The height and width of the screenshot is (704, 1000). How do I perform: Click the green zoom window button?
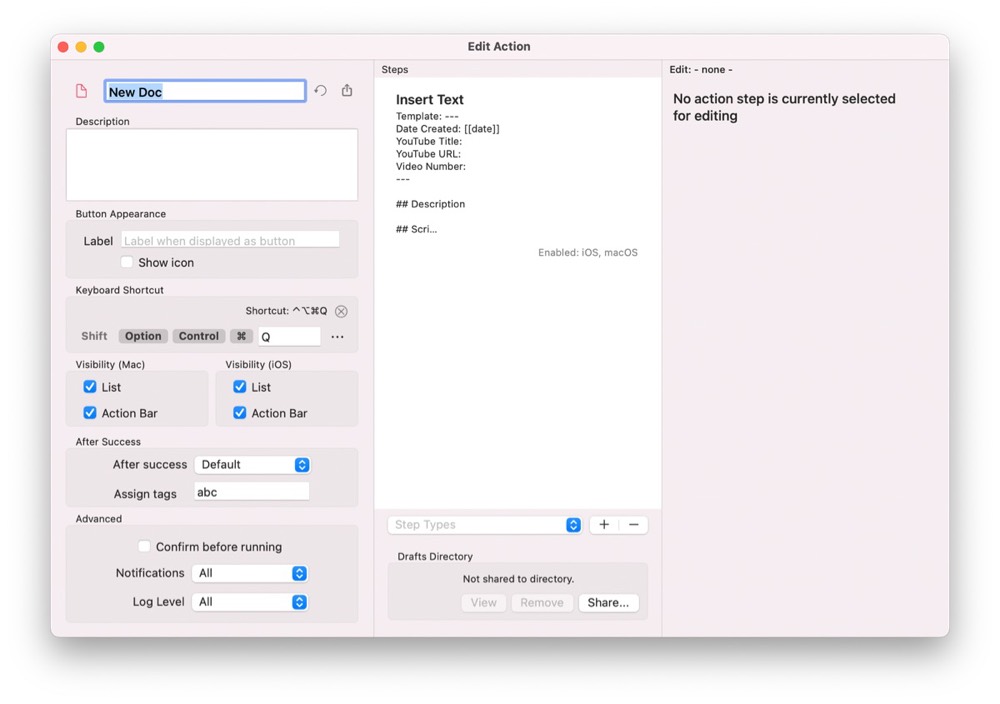(99, 47)
